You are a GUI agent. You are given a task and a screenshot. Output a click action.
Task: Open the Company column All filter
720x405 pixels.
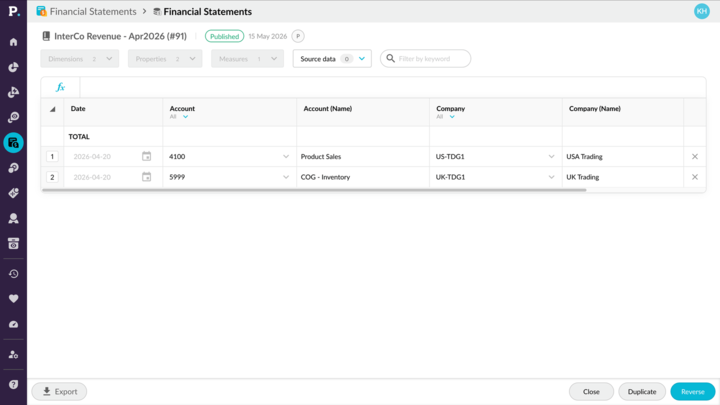(x=445, y=117)
